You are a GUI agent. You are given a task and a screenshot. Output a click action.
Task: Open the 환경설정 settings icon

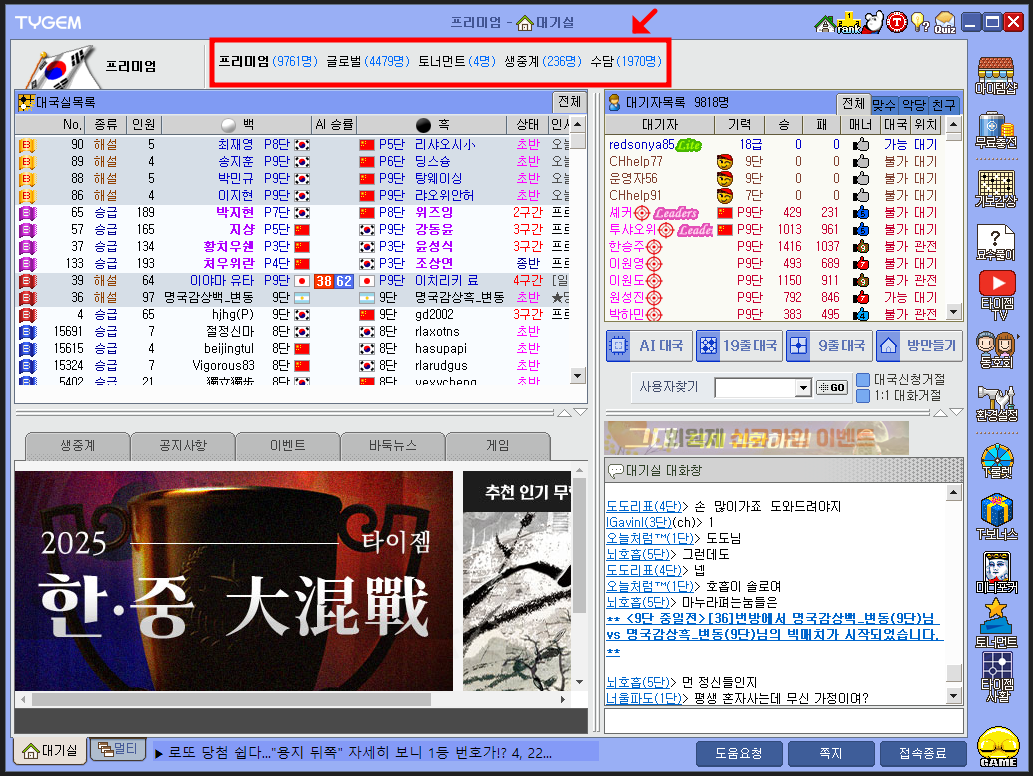click(x=996, y=404)
